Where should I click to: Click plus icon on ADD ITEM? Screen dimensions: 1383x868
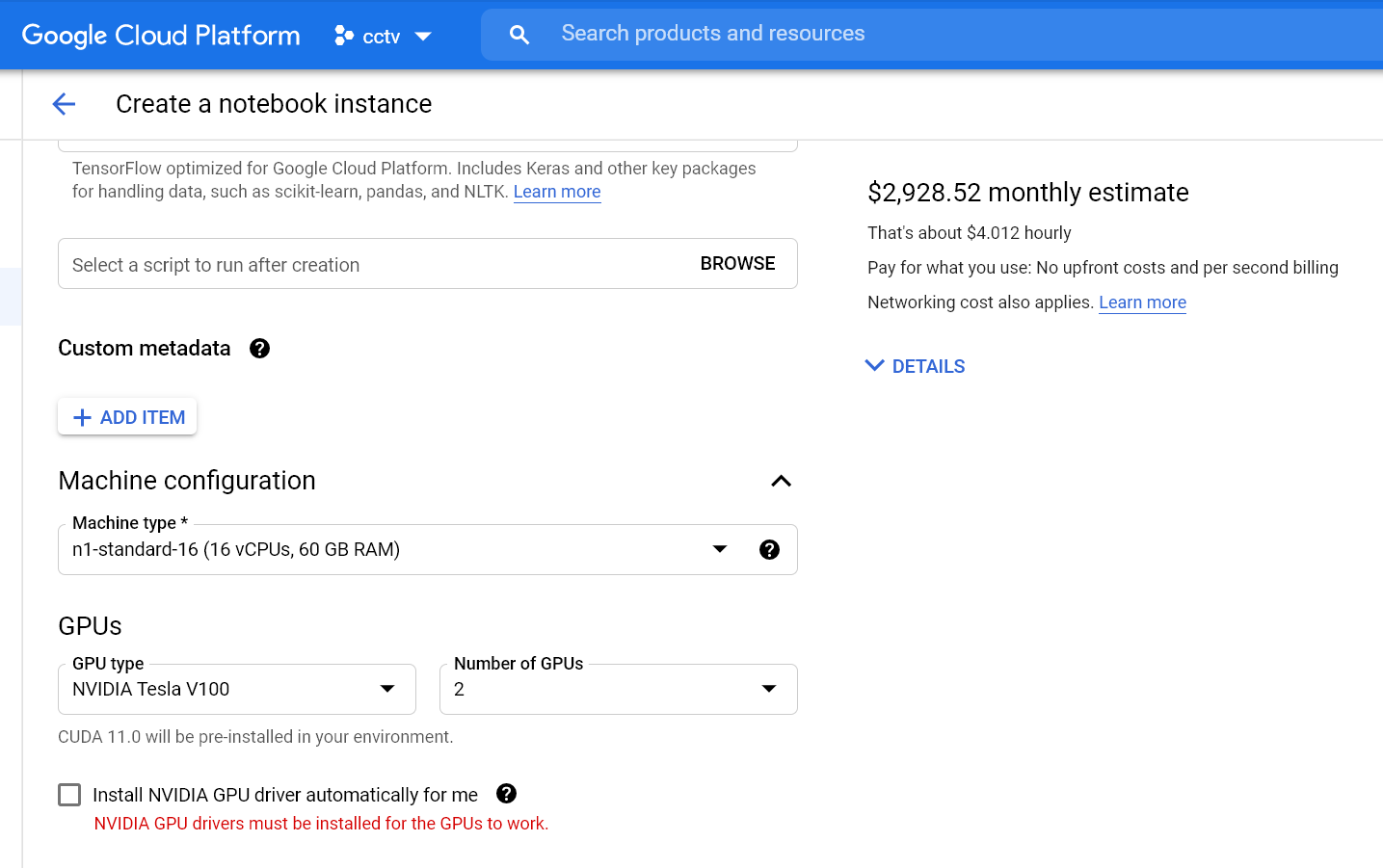coord(83,417)
